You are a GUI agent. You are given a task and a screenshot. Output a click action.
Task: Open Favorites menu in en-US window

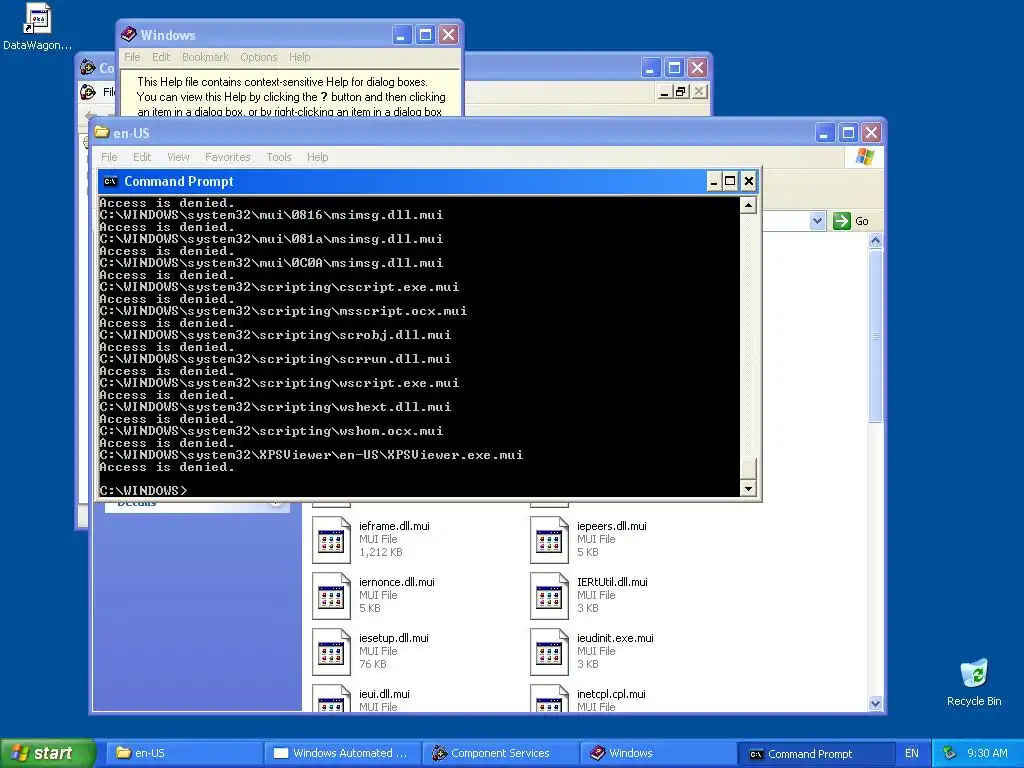point(227,157)
